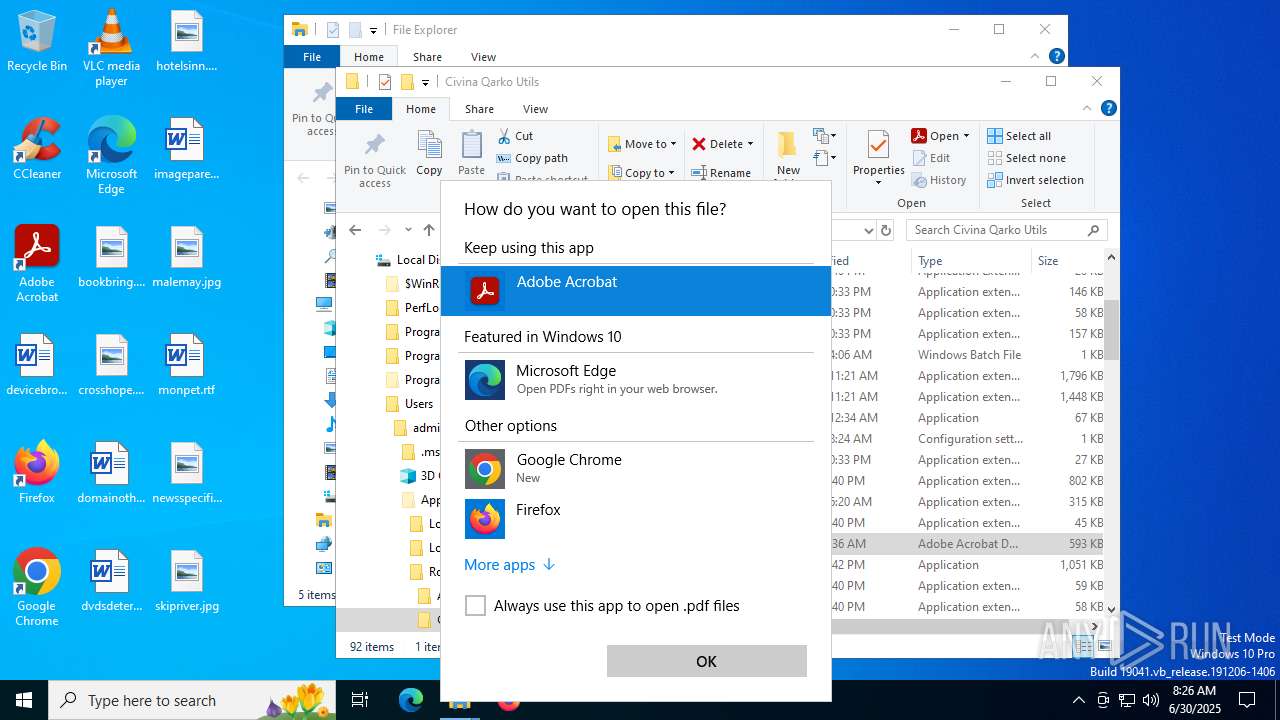Open Task View on the taskbar
The image size is (1280, 720).
pos(360,700)
